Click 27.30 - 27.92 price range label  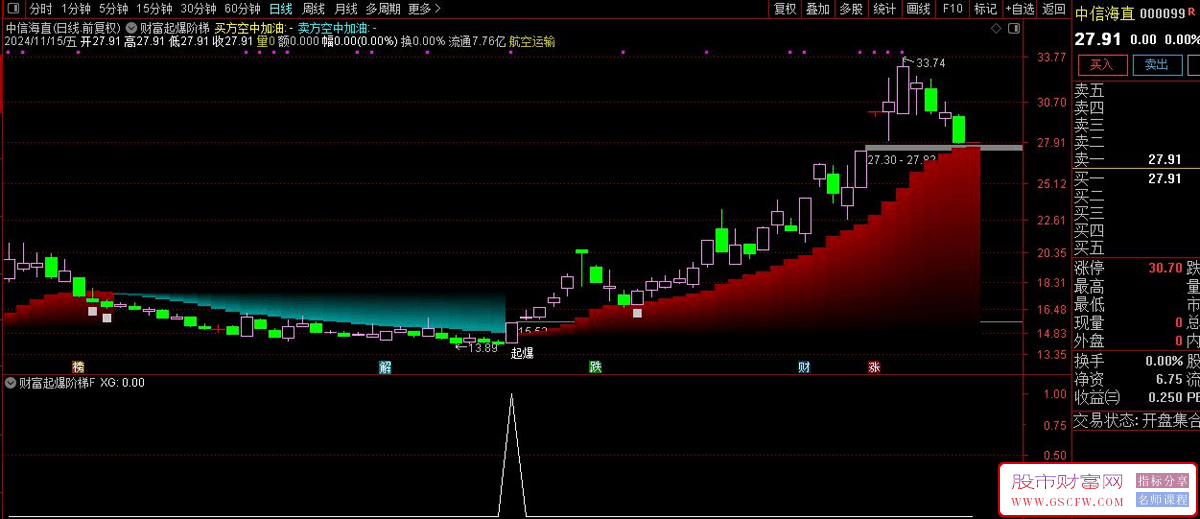902,160
